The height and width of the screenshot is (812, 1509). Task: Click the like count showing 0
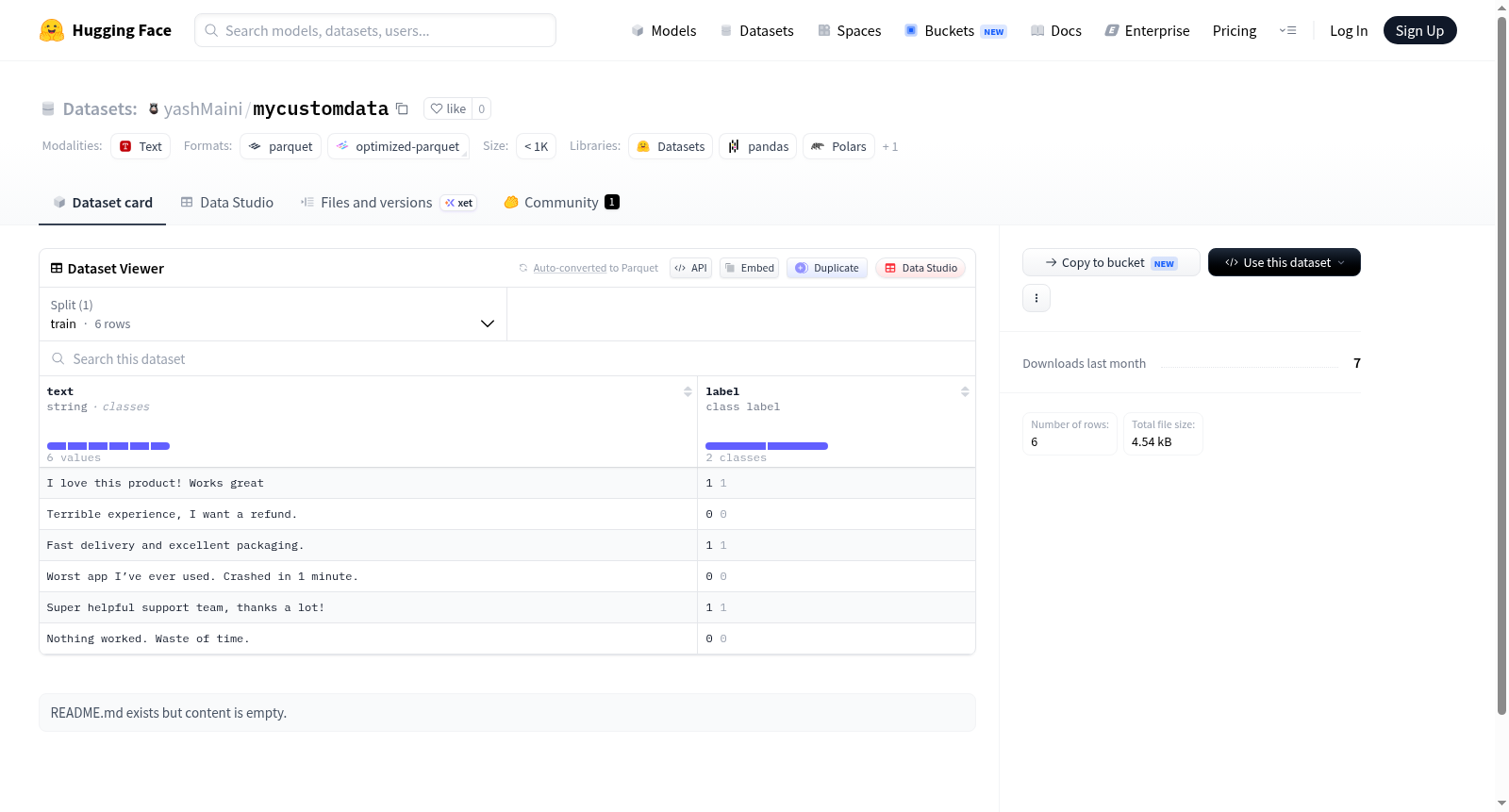click(481, 108)
